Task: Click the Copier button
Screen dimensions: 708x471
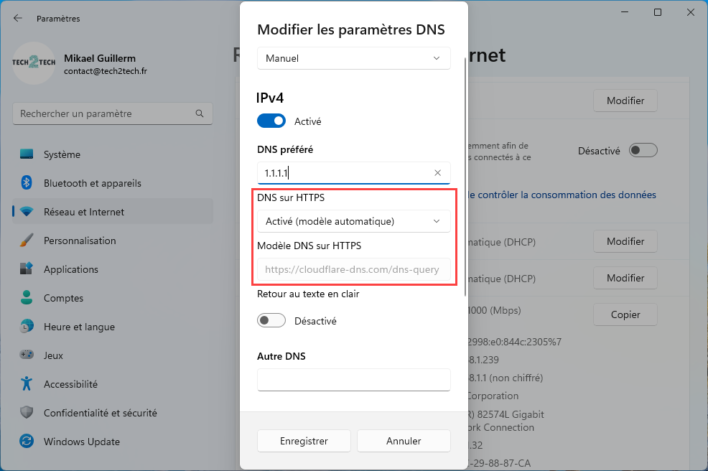Action: [625, 314]
